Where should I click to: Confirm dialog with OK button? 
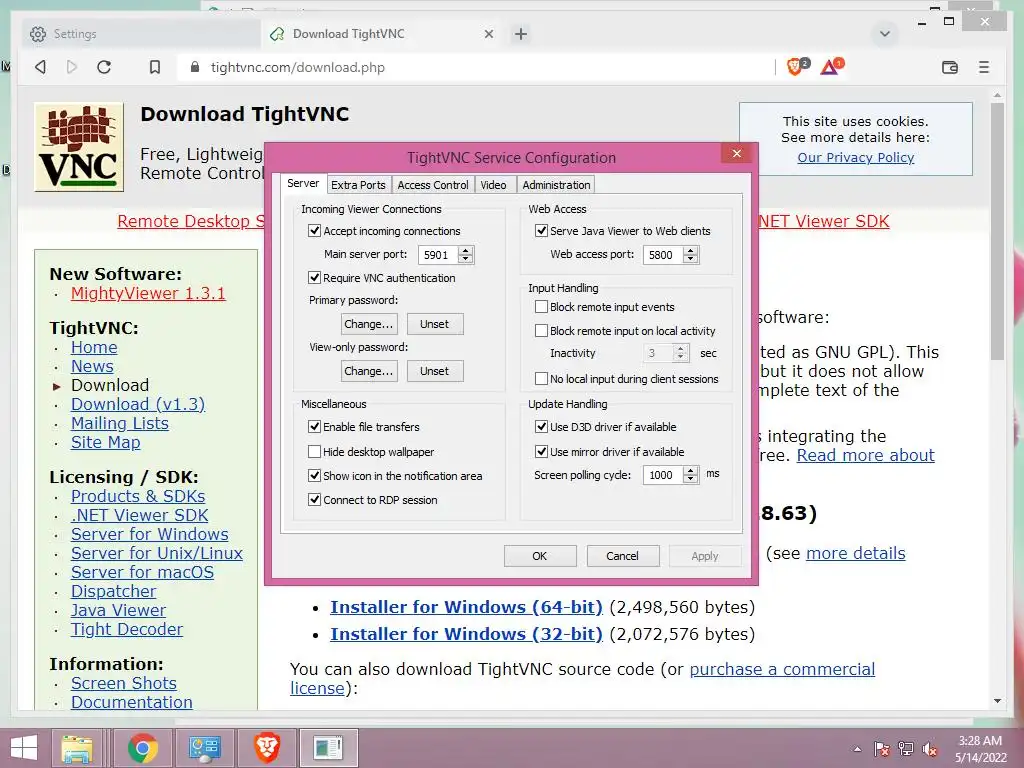(540, 556)
